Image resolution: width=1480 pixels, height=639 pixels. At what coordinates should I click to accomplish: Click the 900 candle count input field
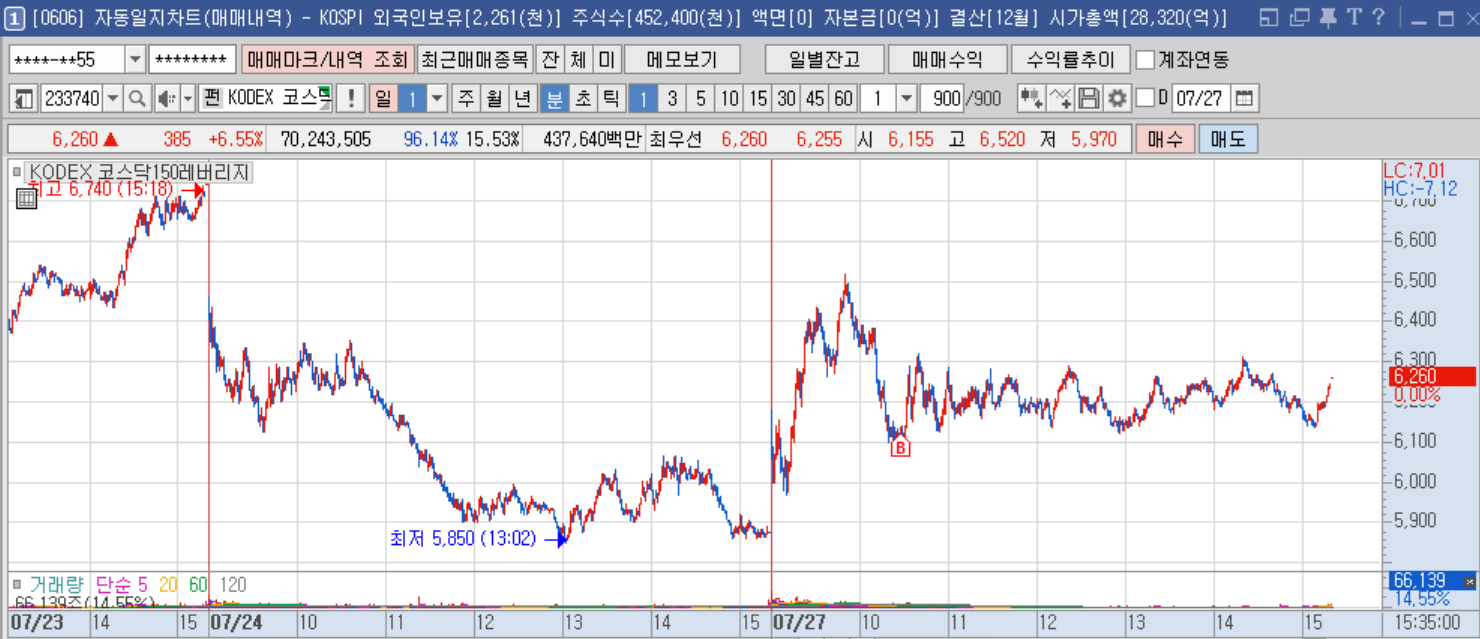(x=942, y=99)
